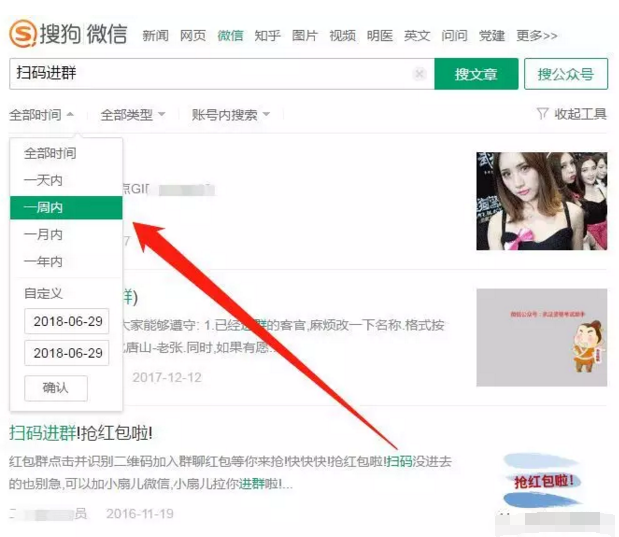Click the 搜公众号 button
This screenshot has height=537, width=619.
click(566, 74)
